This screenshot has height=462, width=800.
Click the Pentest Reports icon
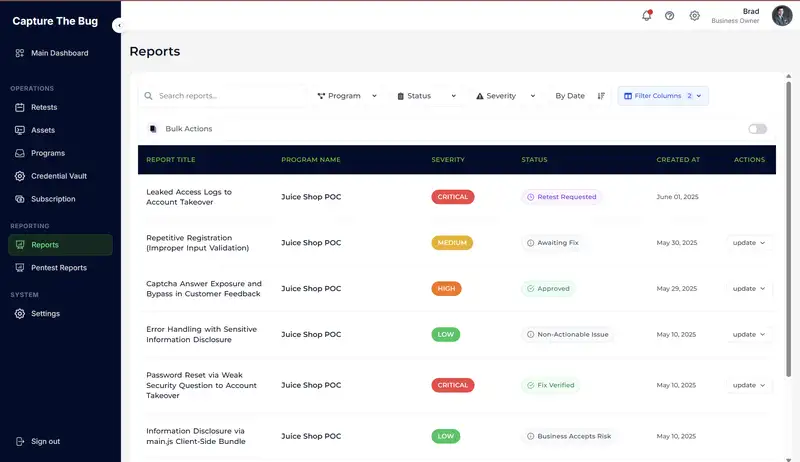point(20,268)
